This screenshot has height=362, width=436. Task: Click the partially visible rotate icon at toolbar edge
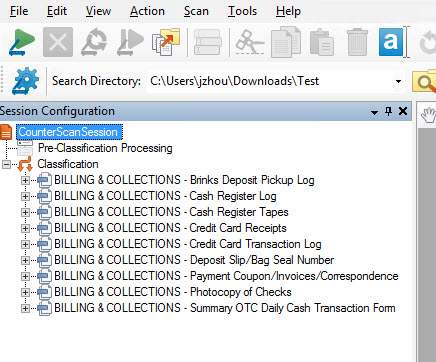click(428, 42)
